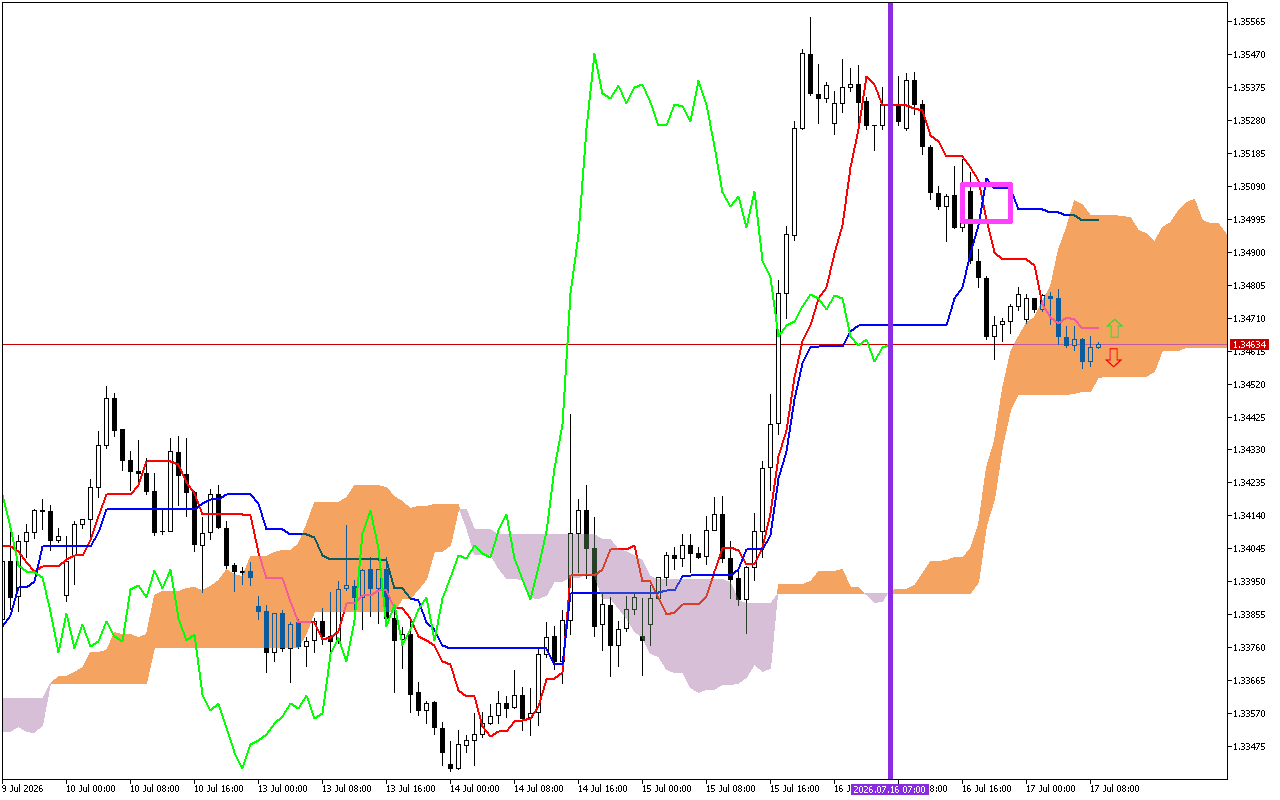Click the purple 2026.07.16 07:00 date label
The width and height of the screenshot is (1280, 800).
point(890,789)
